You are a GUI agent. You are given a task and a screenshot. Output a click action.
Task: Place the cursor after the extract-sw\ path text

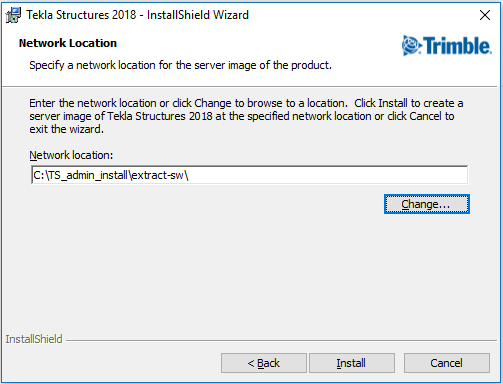tap(190, 175)
